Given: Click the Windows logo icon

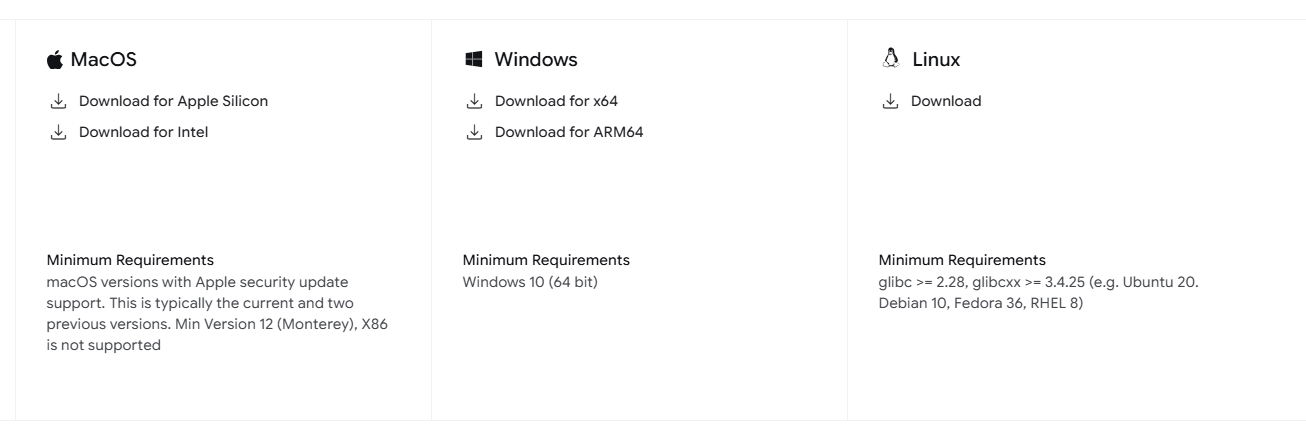Looking at the screenshot, I should pos(474,60).
